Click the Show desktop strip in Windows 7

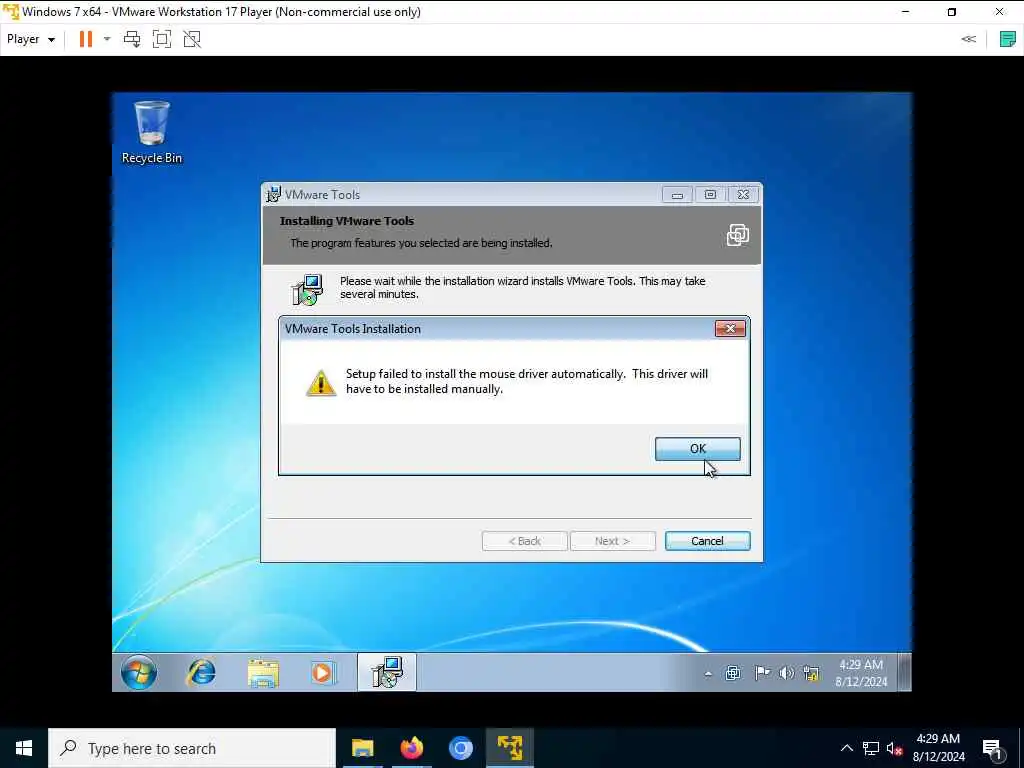904,672
